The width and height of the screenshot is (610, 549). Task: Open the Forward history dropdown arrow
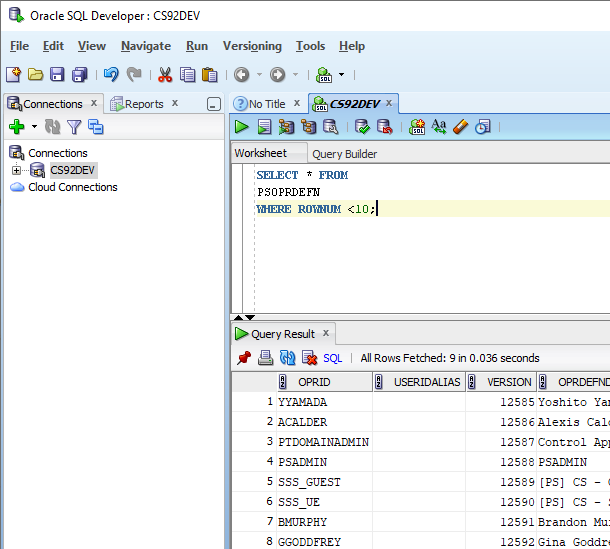coord(295,74)
